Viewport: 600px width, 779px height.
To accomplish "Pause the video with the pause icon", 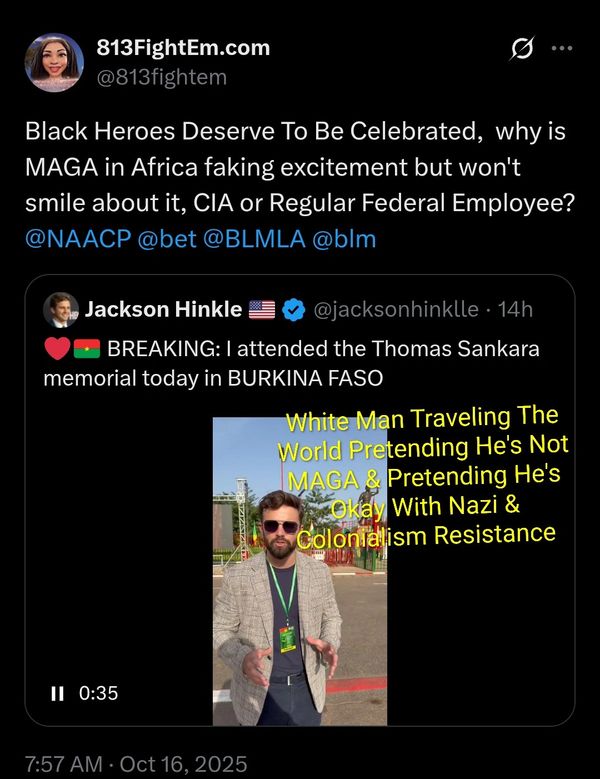I will click(58, 693).
